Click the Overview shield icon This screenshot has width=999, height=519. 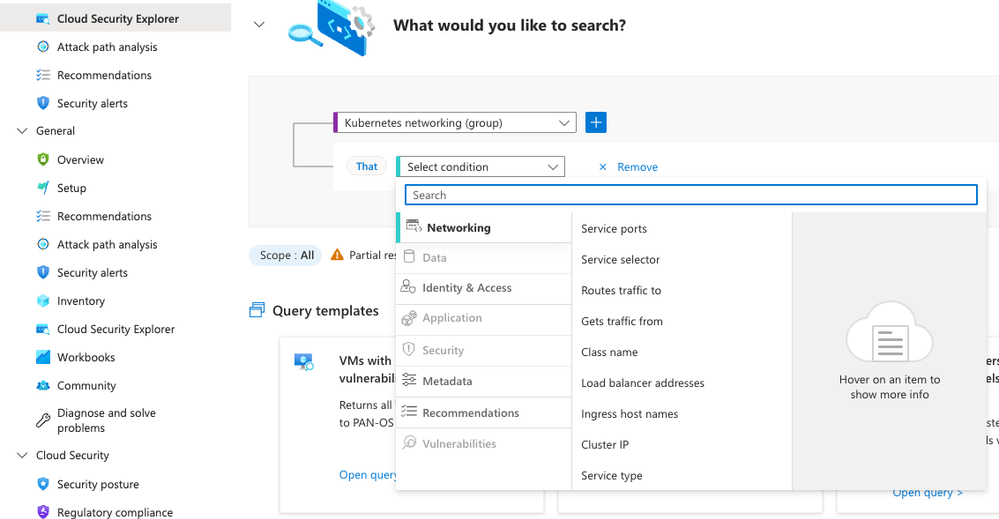click(x=43, y=159)
